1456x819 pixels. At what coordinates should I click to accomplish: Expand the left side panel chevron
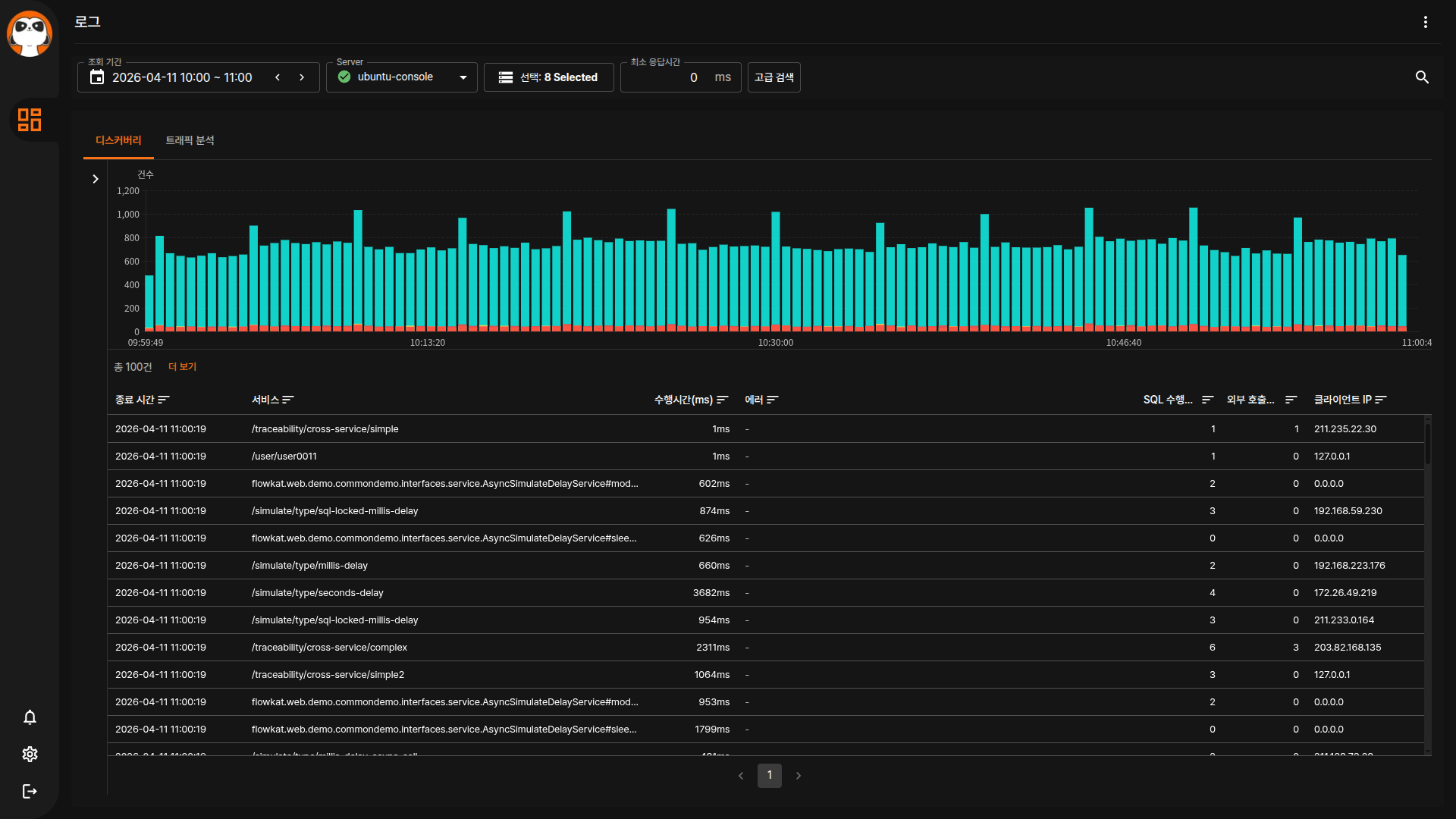(x=95, y=179)
